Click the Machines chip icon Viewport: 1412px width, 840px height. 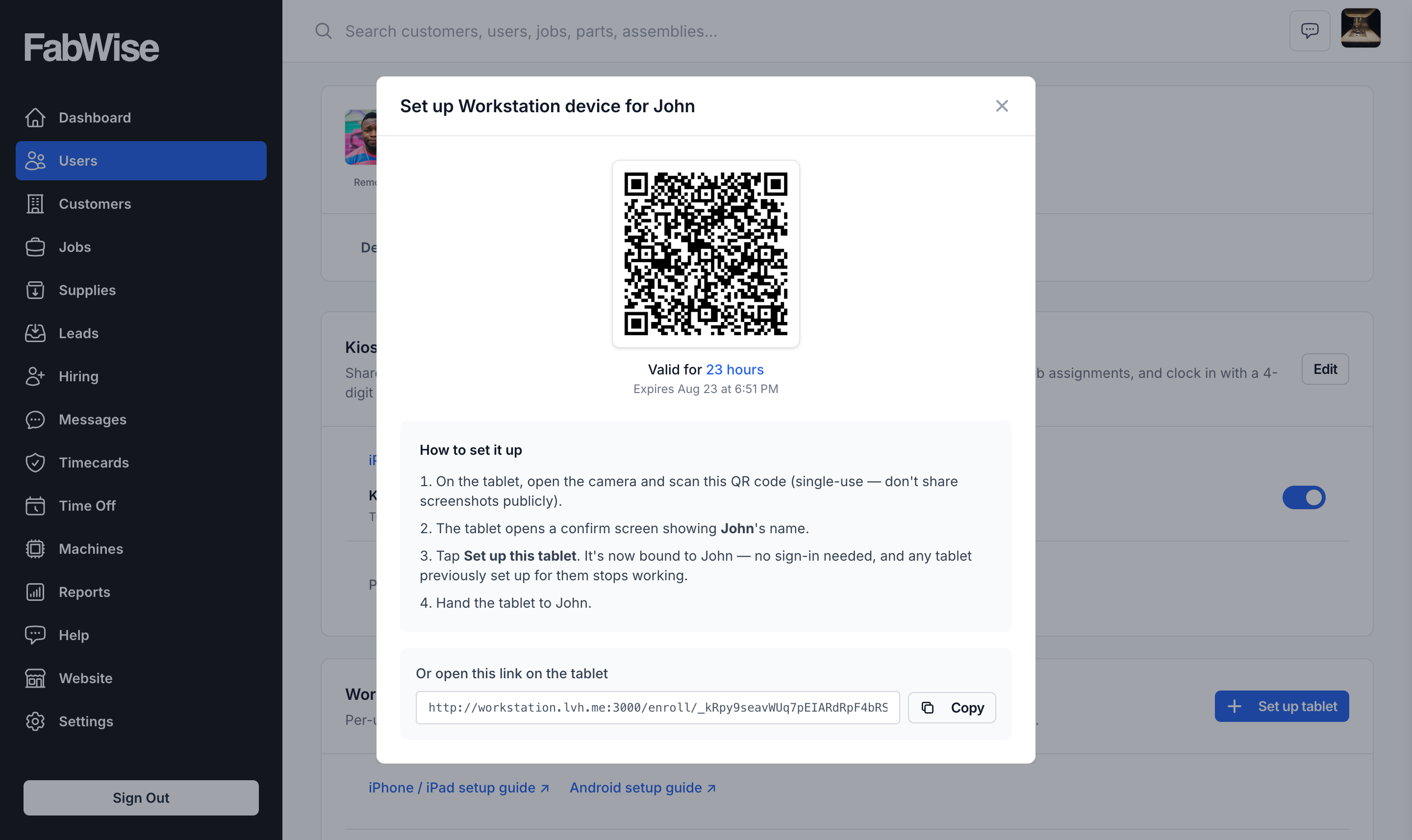pyautogui.click(x=35, y=548)
